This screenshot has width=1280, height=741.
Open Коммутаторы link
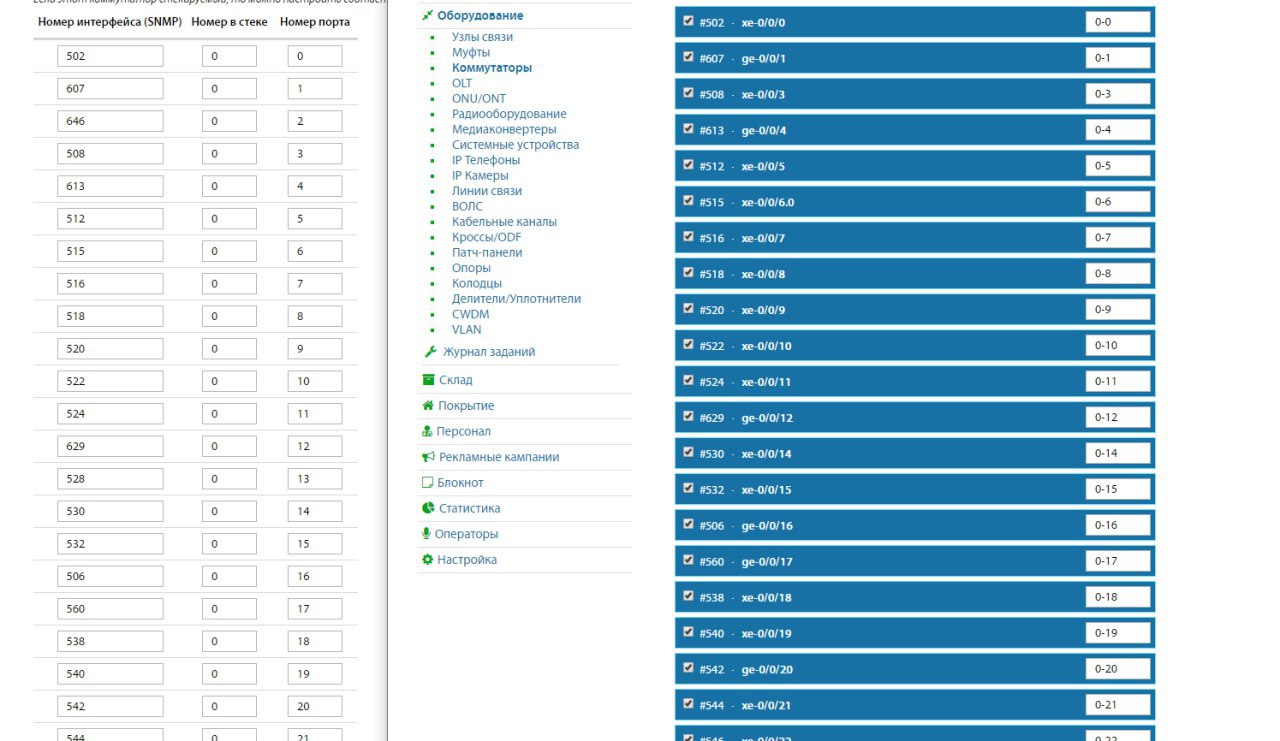click(492, 68)
